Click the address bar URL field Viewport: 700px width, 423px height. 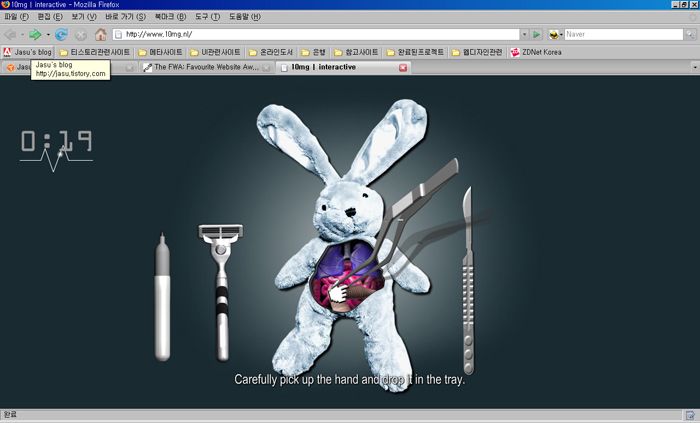click(317, 34)
